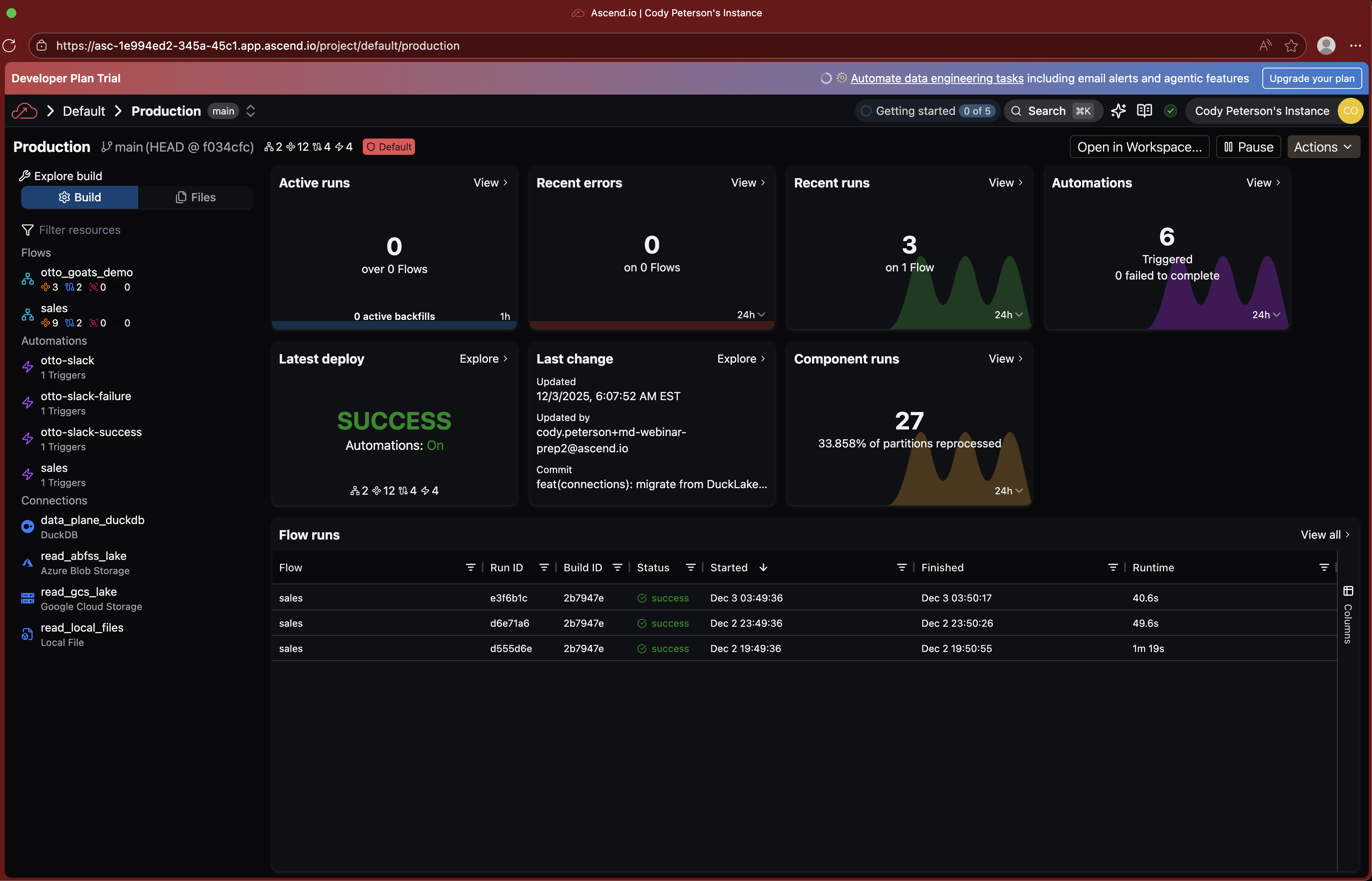
Task: Open the documentation book icon
Action: pyautogui.click(x=1144, y=111)
